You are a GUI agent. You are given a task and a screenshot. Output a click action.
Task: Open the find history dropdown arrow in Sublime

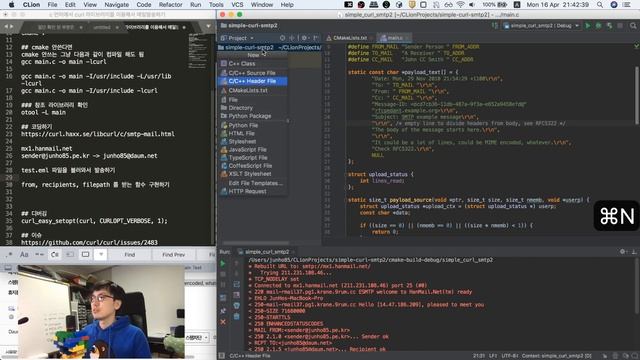pos(101,255)
